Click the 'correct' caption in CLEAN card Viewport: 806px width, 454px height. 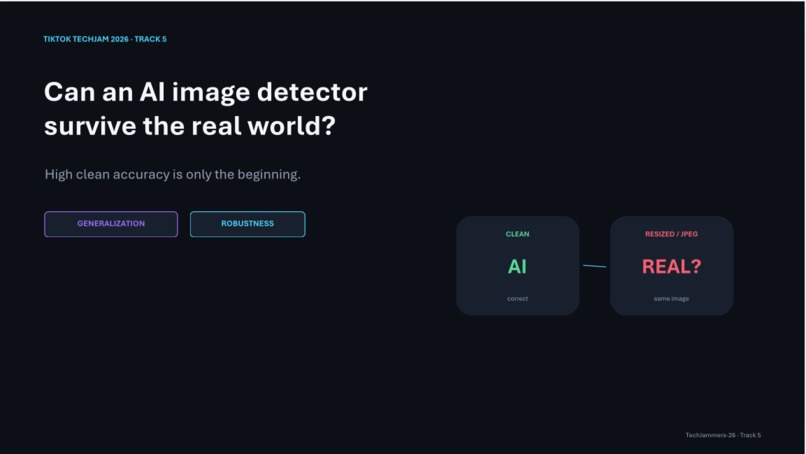coord(517,299)
